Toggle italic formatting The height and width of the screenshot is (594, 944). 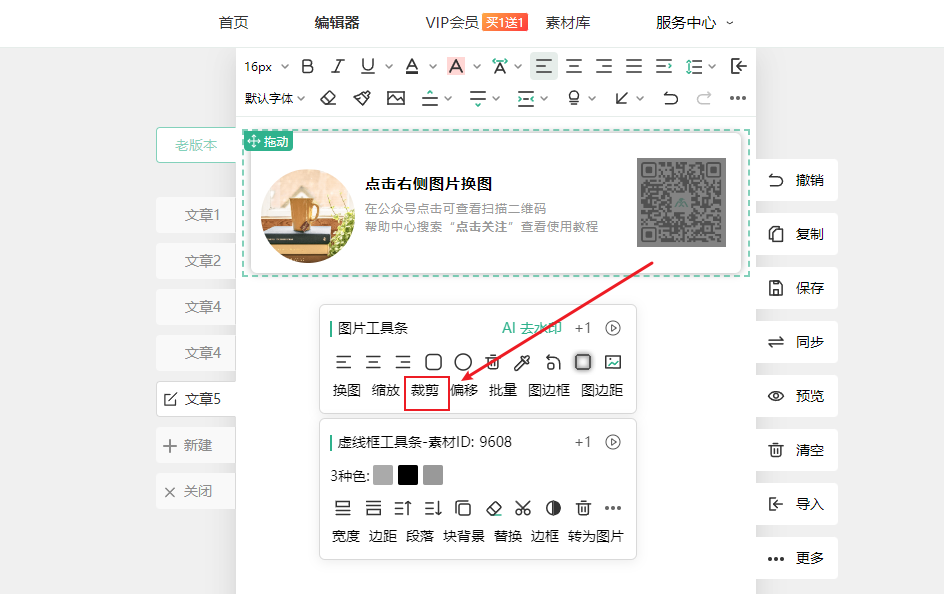tap(338, 66)
